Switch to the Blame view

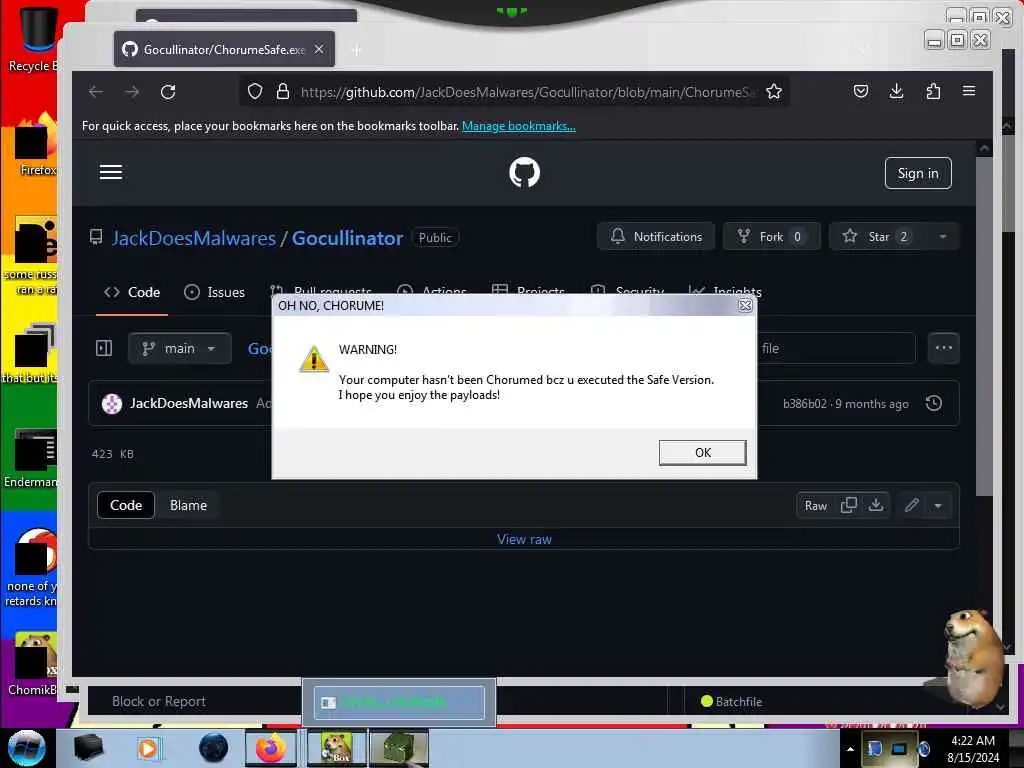tap(188, 505)
